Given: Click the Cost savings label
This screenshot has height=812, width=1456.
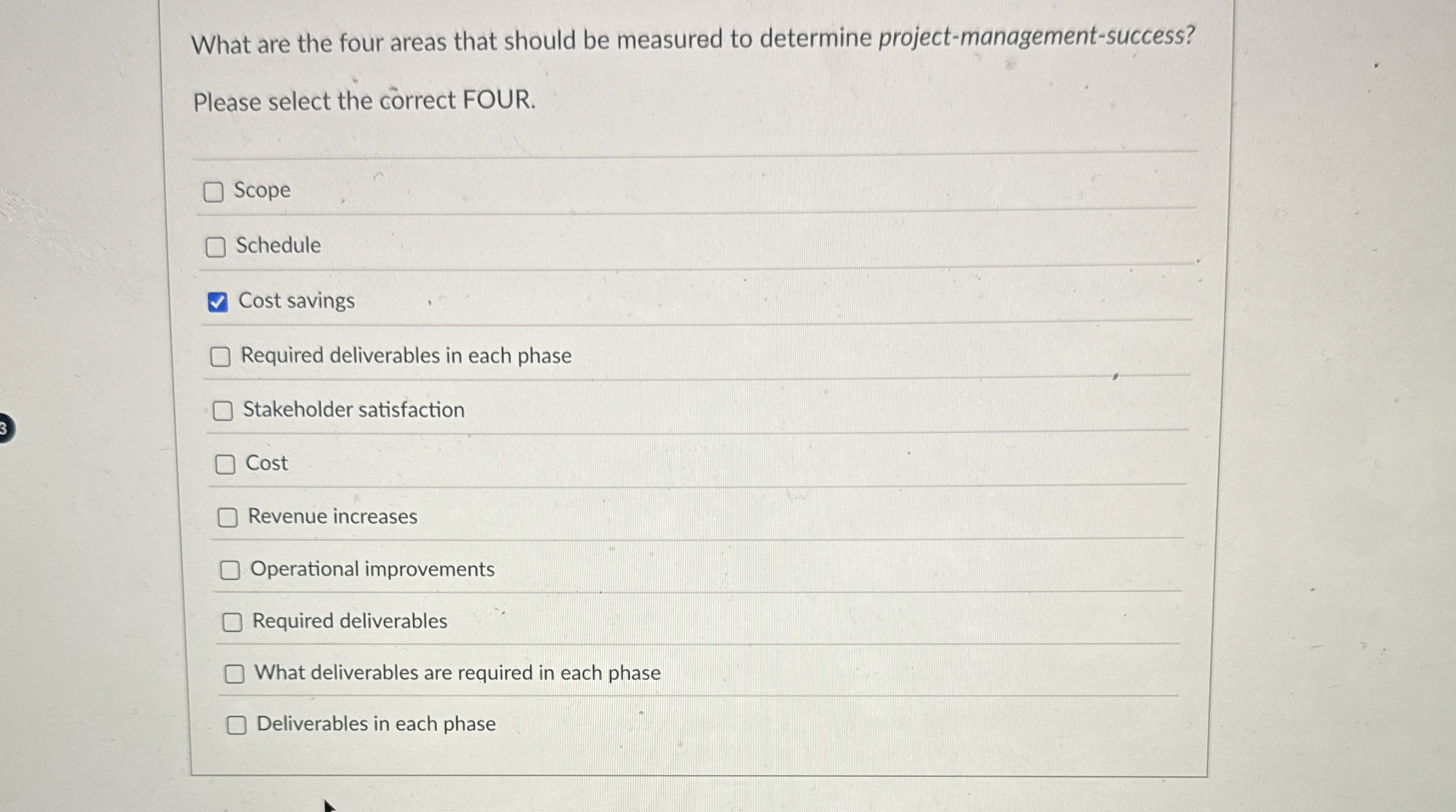Looking at the screenshot, I should coord(297,300).
